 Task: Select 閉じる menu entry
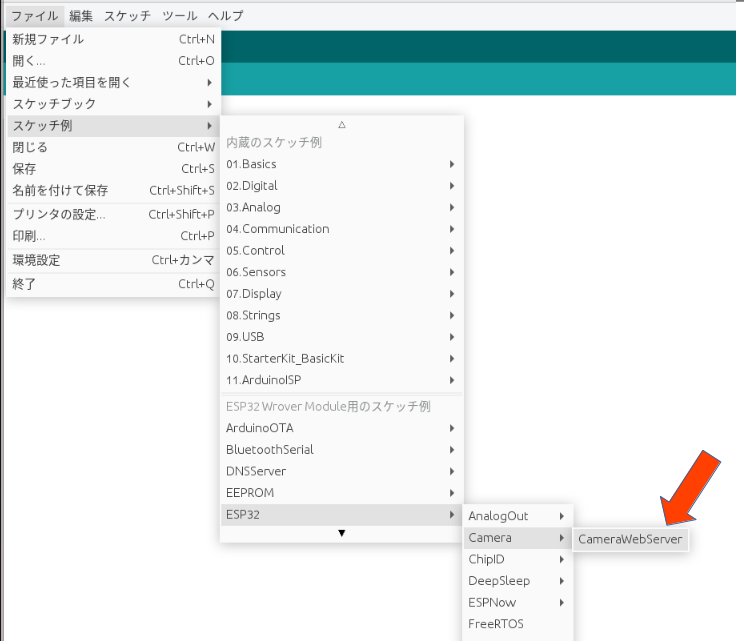click(x=113, y=147)
